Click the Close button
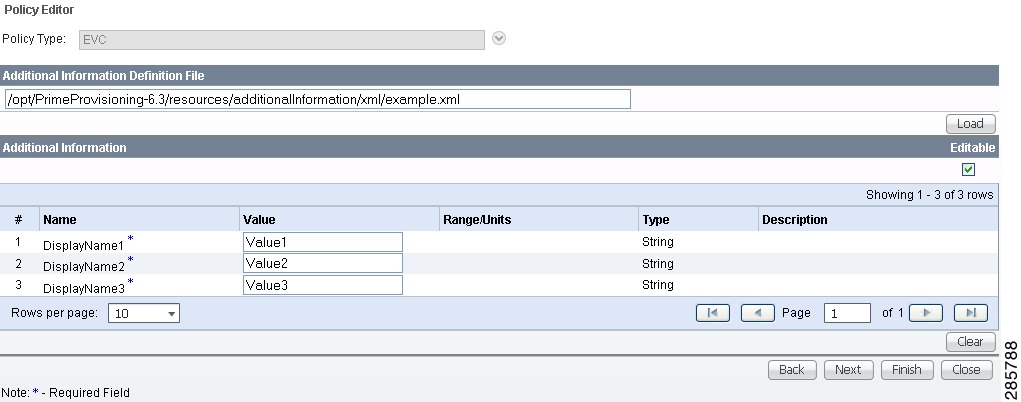1021x402 pixels. click(x=966, y=369)
